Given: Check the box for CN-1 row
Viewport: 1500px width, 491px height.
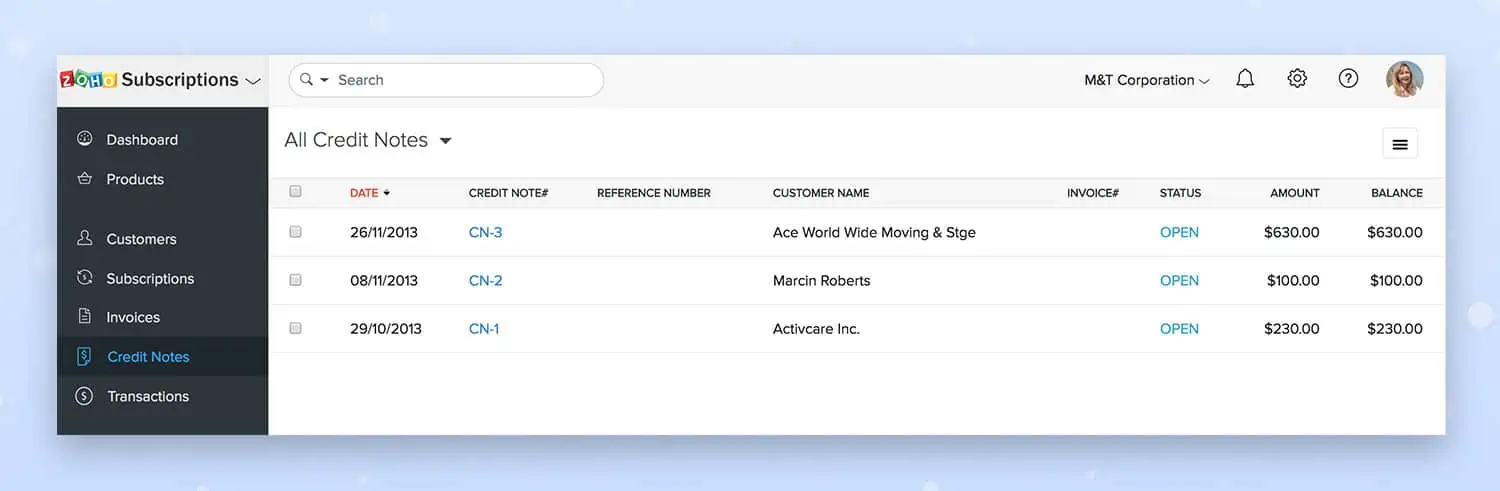Looking at the screenshot, I should [295, 328].
